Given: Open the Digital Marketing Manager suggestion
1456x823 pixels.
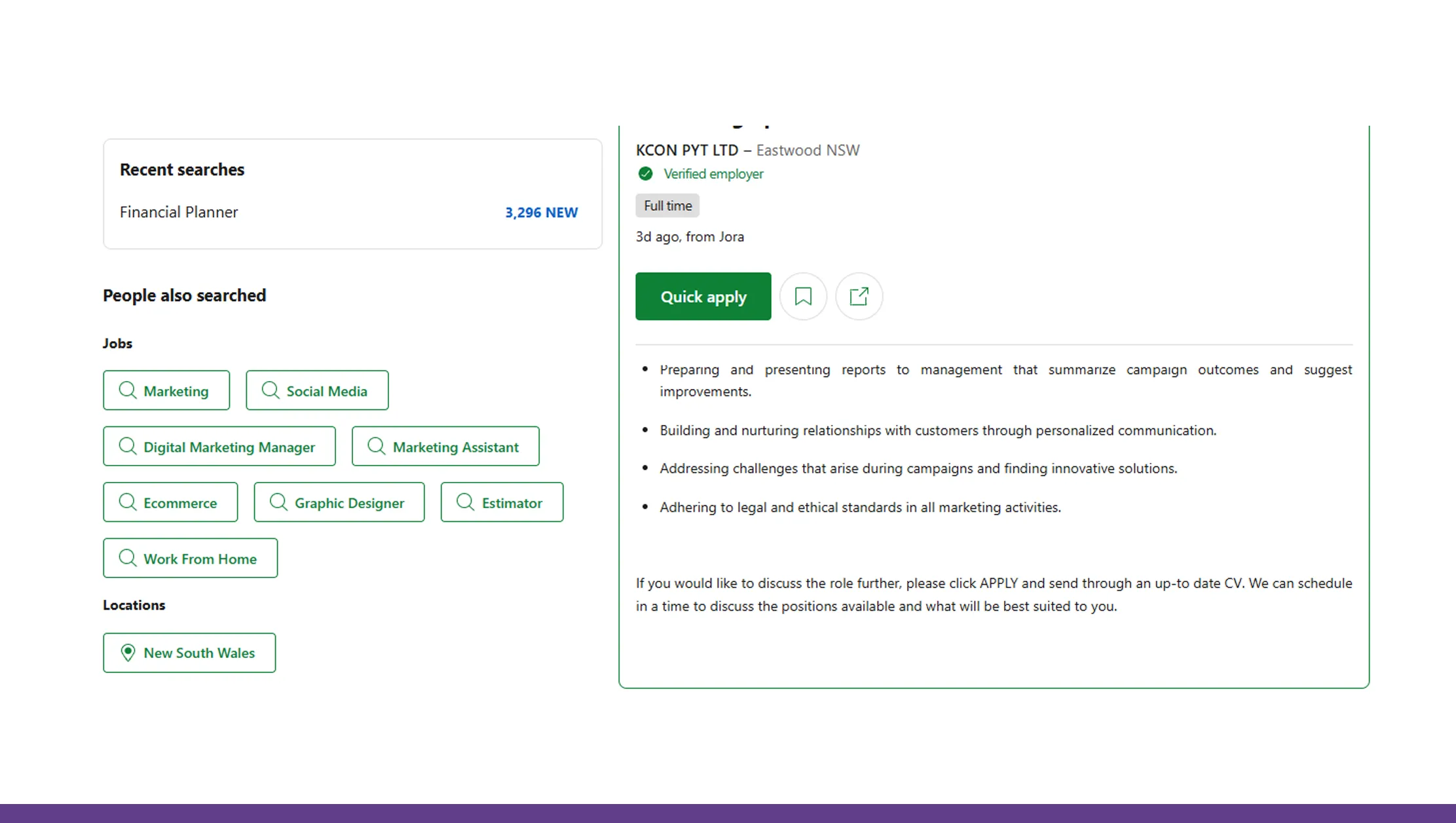Looking at the screenshot, I should 219,446.
